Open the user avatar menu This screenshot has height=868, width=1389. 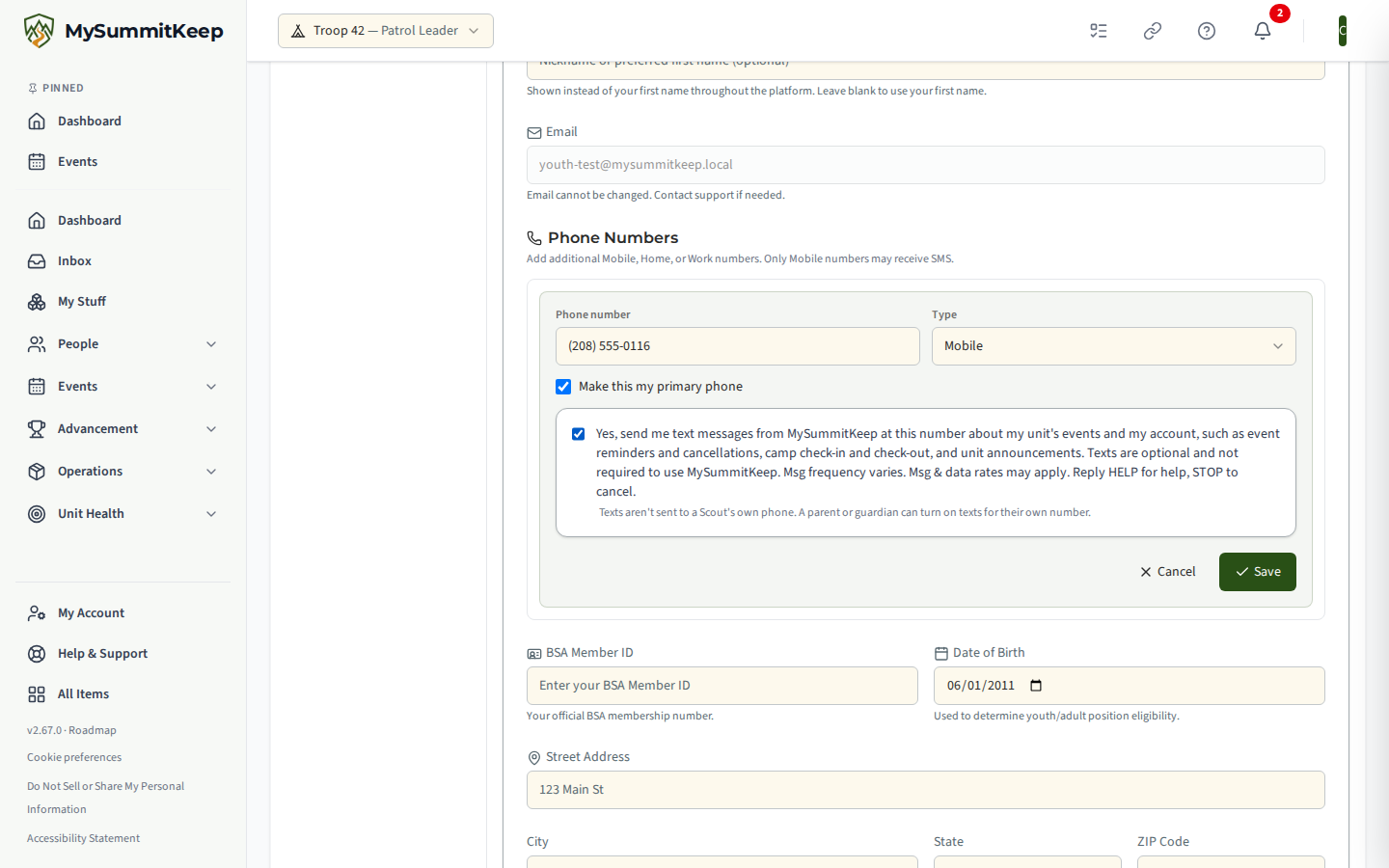pyautogui.click(x=1342, y=31)
